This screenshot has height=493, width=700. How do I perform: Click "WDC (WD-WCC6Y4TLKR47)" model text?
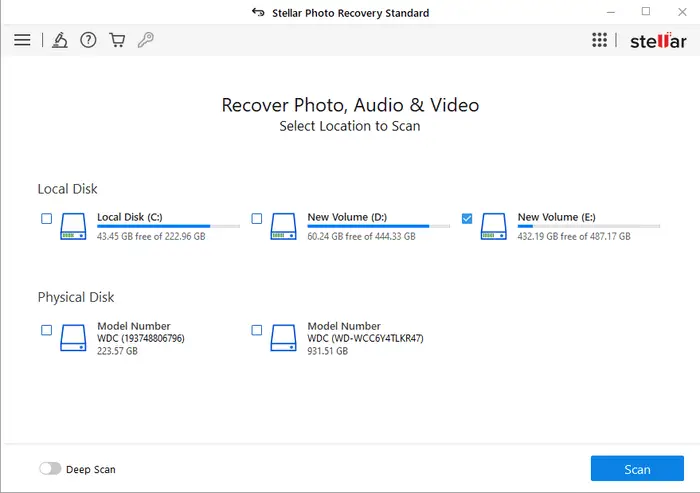click(x=366, y=338)
